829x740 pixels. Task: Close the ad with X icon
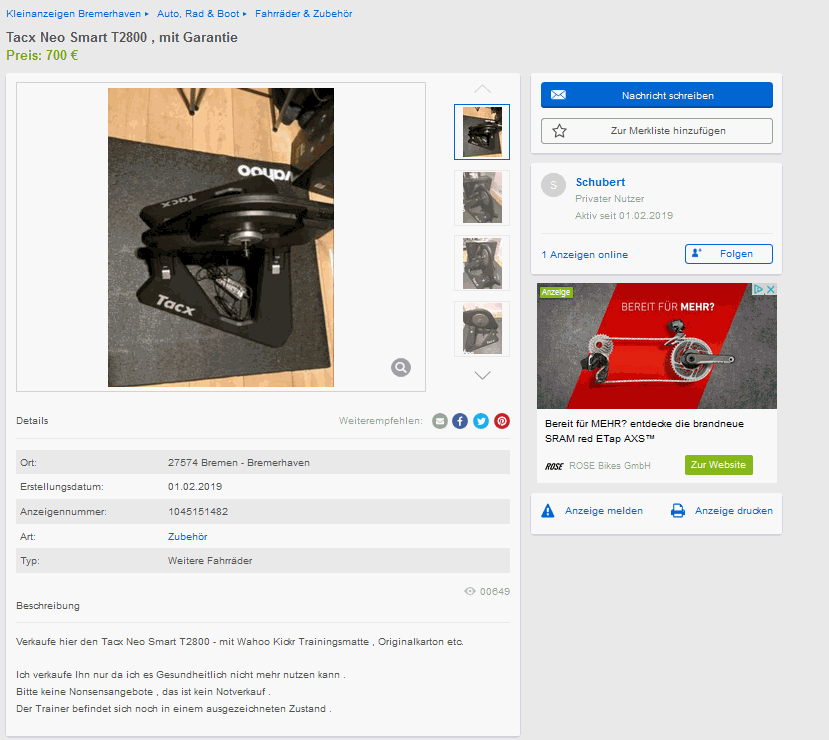(x=771, y=289)
